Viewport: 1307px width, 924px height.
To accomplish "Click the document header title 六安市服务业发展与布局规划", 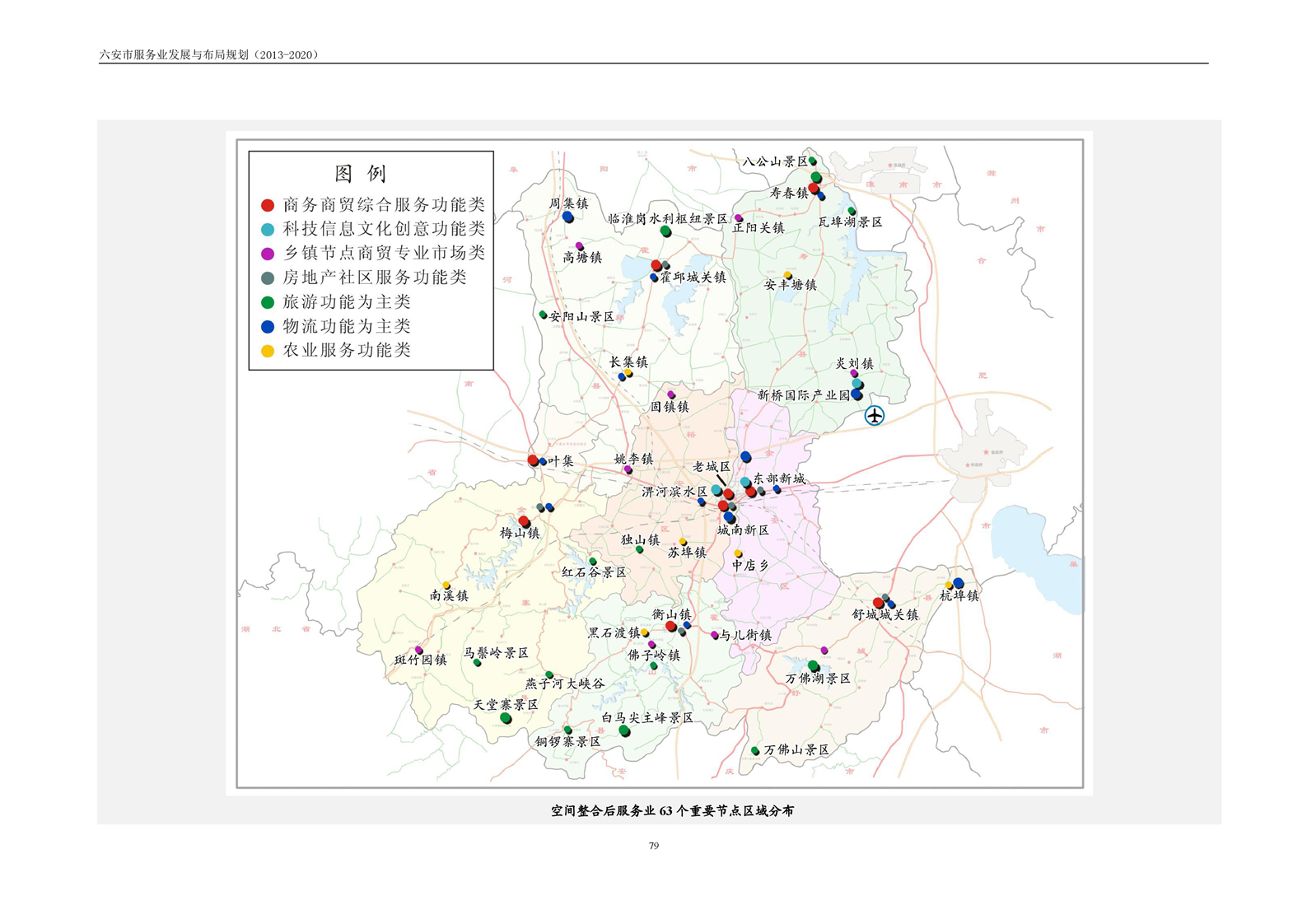I will [x=208, y=55].
